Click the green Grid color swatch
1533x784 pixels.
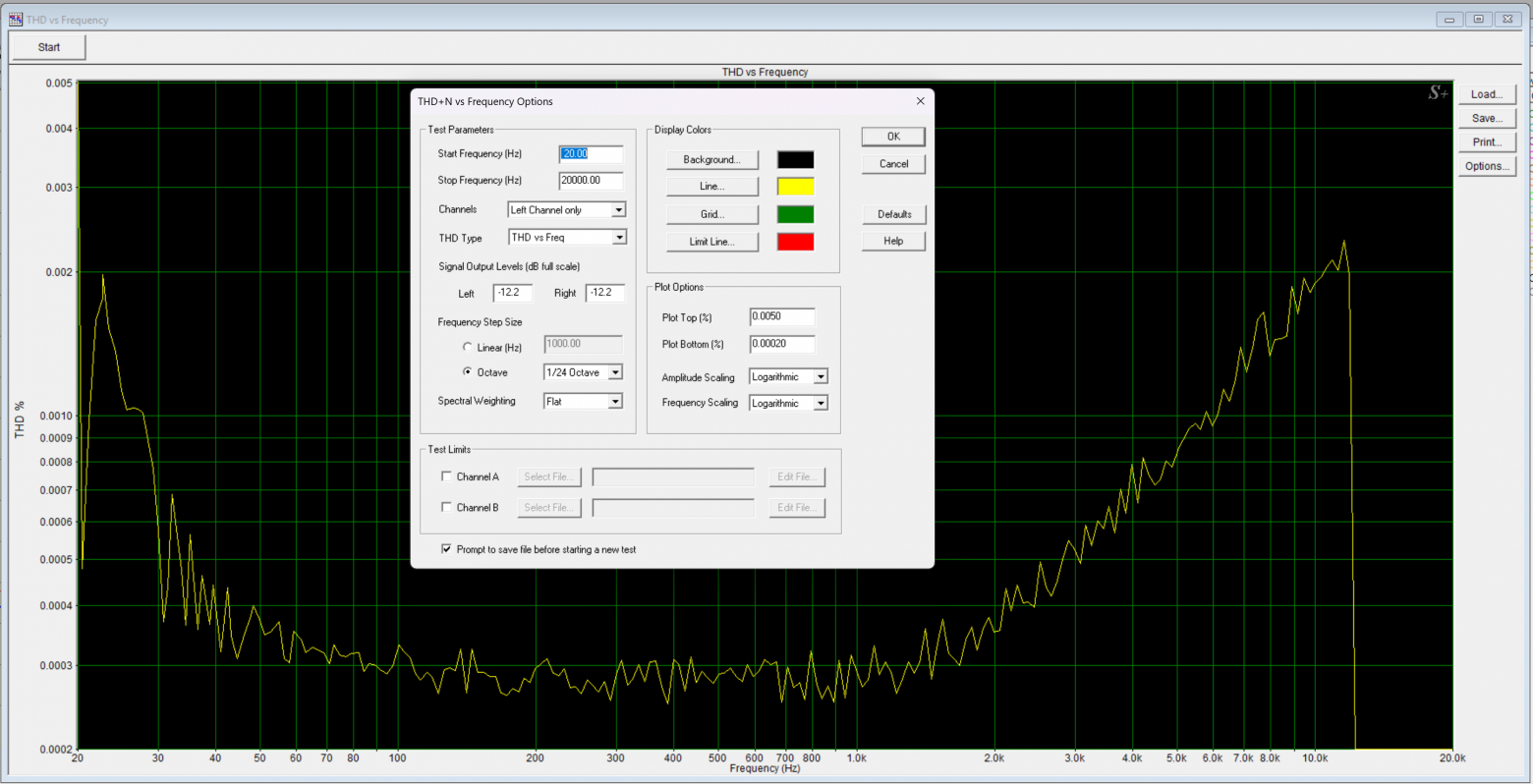(x=795, y=214)
